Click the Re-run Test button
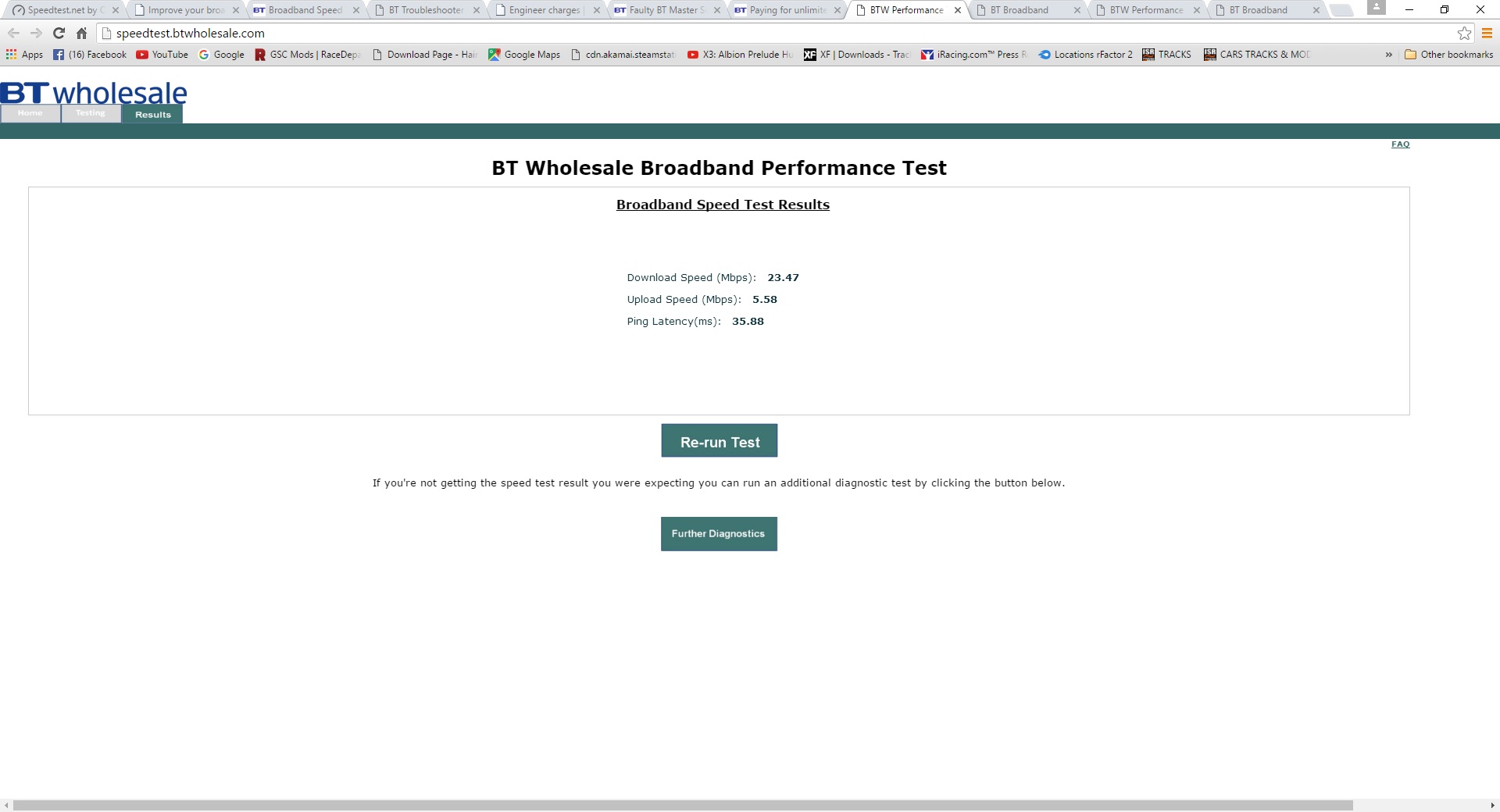 pos(719,440)
